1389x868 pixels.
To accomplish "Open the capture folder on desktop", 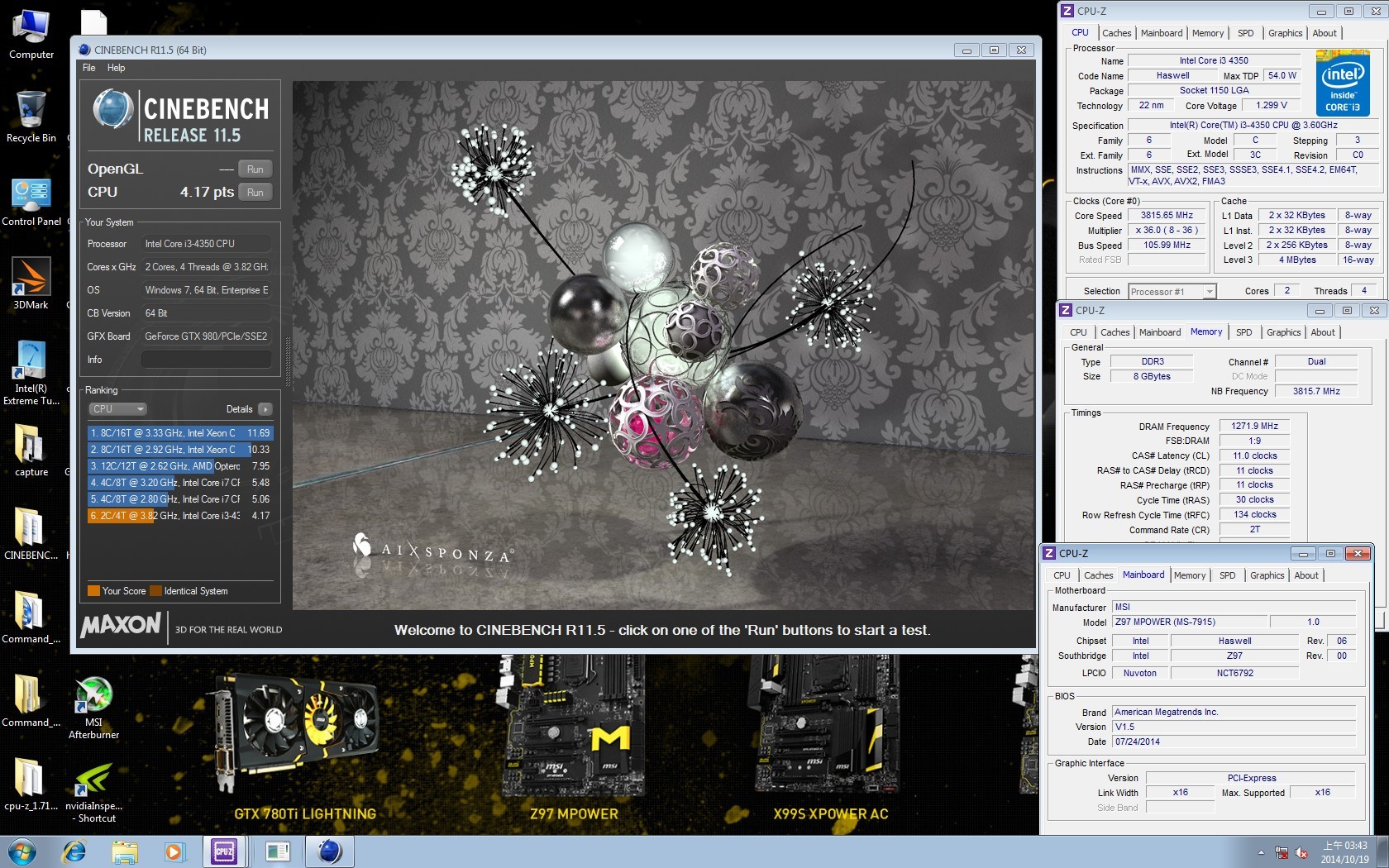I will pyautogui.click(x=31, y=451).
